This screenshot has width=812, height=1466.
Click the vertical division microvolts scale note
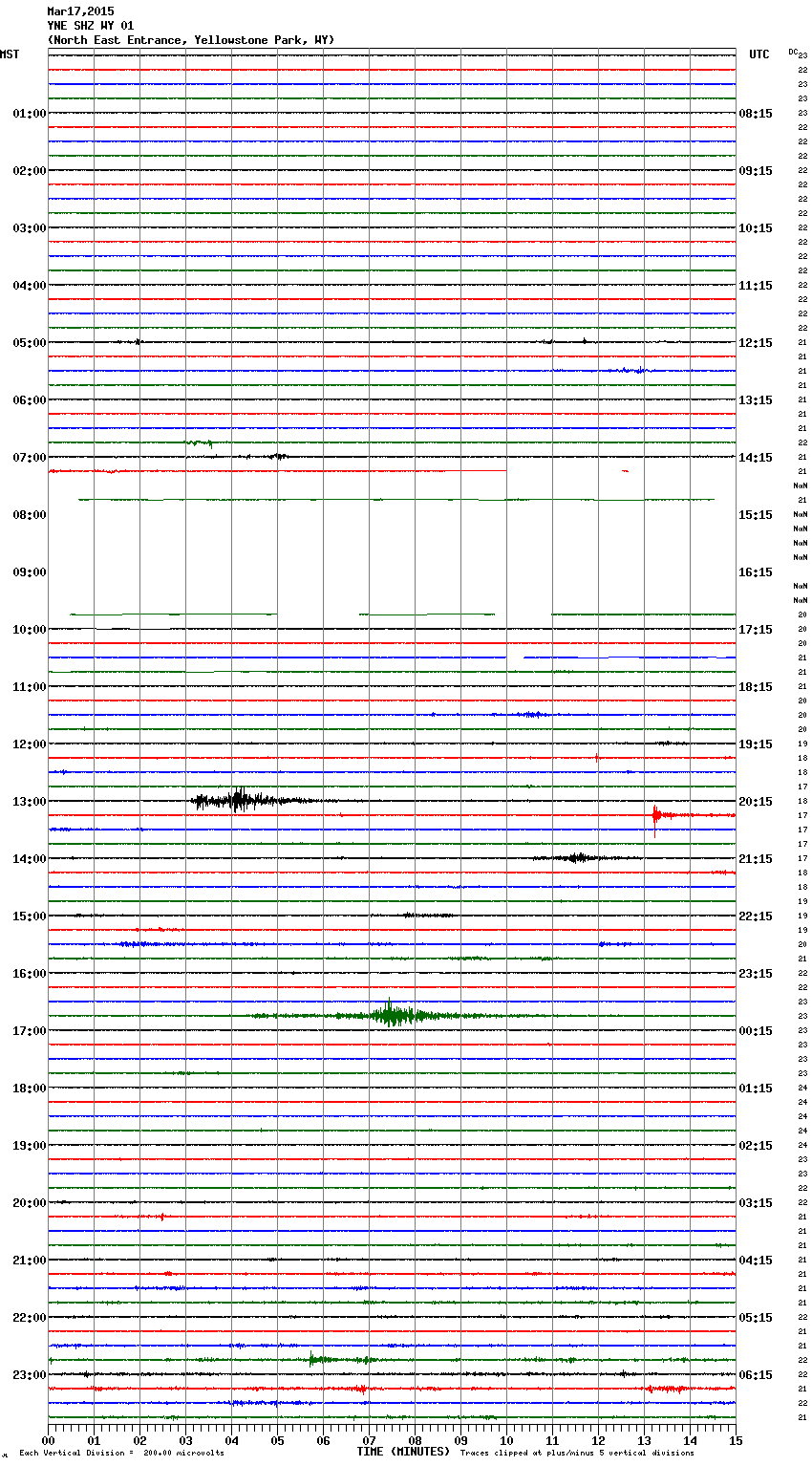point(121,1454)
